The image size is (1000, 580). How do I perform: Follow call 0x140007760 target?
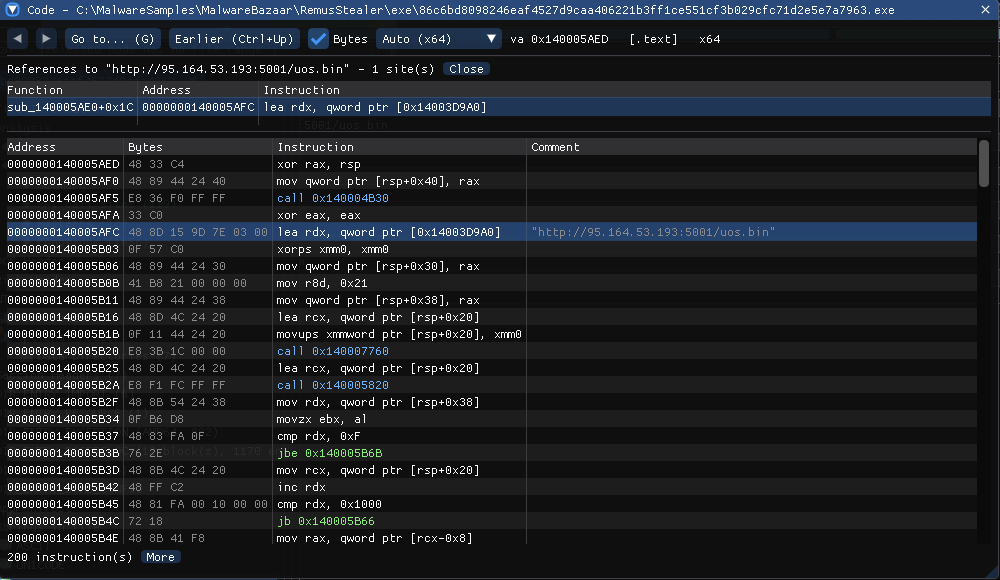(332, 351)
